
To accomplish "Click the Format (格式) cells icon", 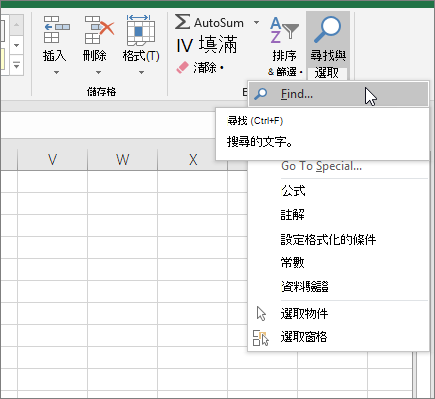I will [141, 31].
